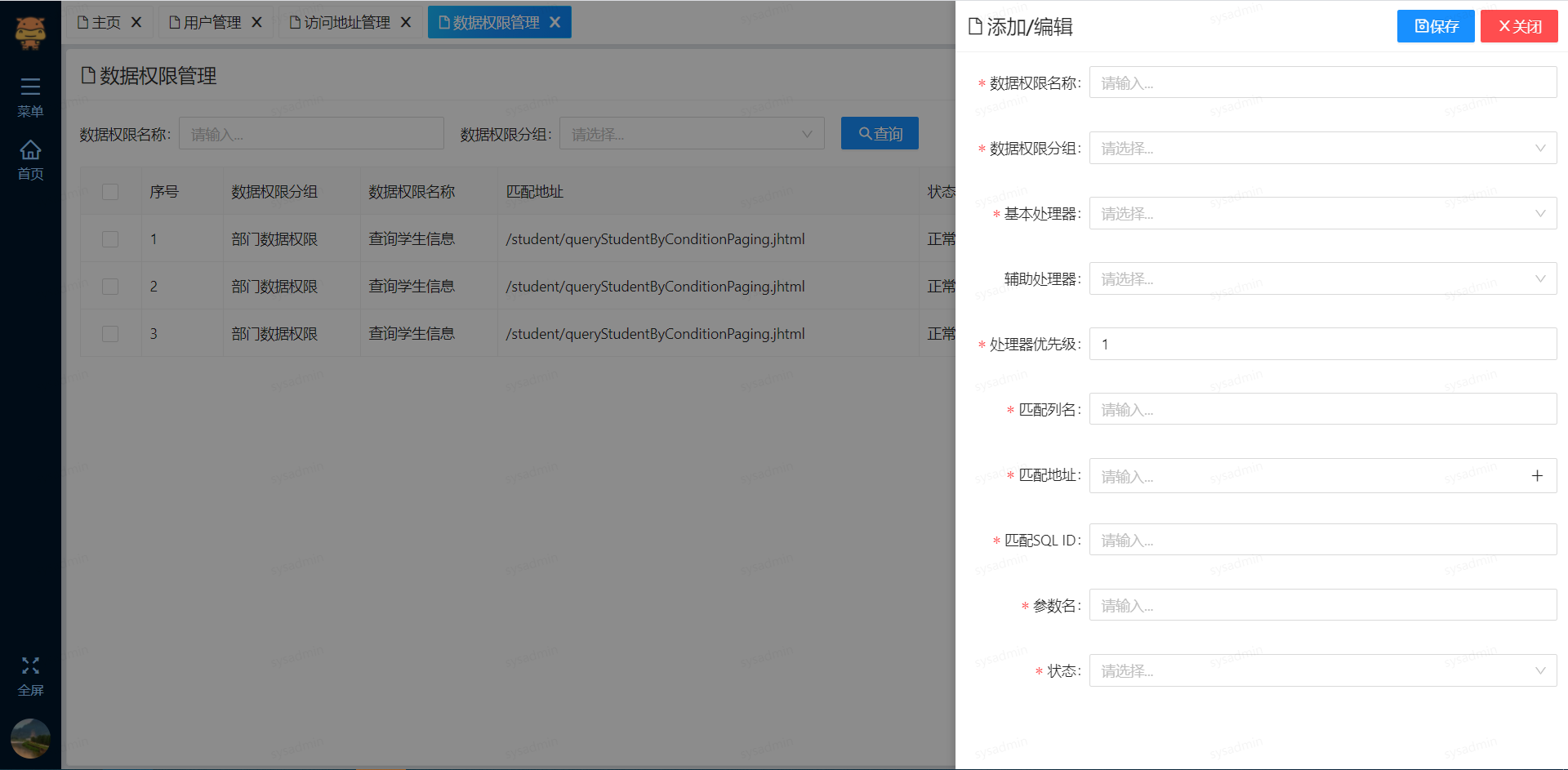
Task: Click 查询学生信息 in row 1
Action: (412, 239)
